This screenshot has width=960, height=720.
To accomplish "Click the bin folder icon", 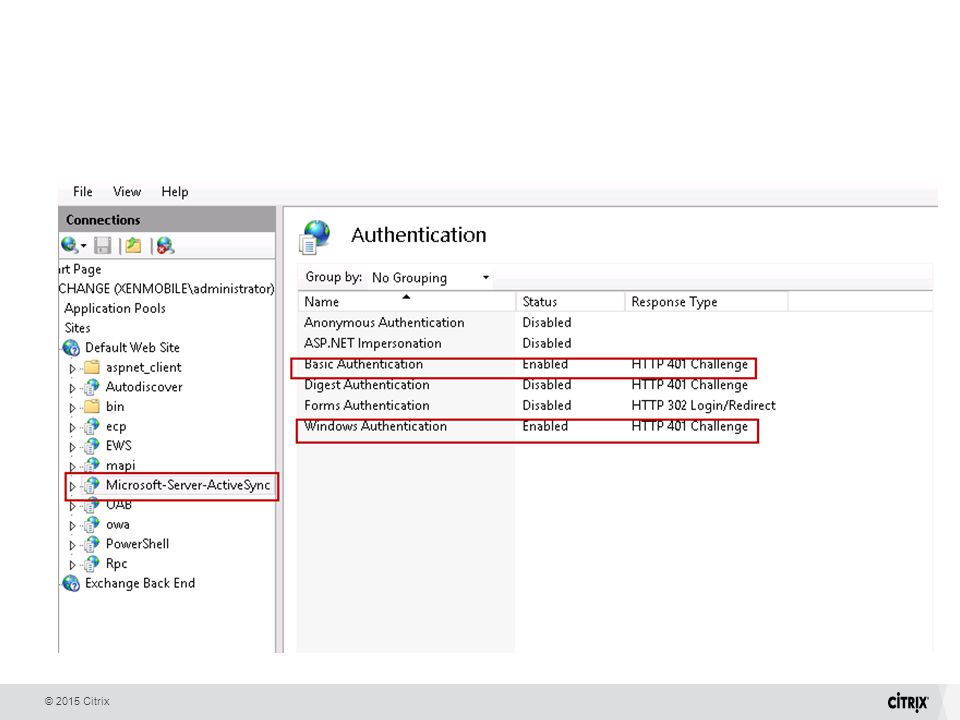I will pos(91,407).
